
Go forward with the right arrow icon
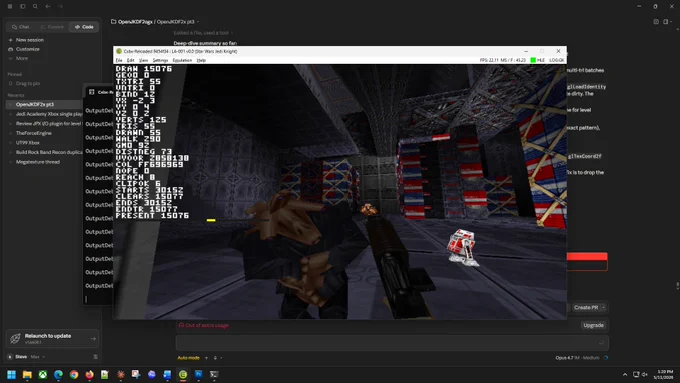[x=61, y=7]
